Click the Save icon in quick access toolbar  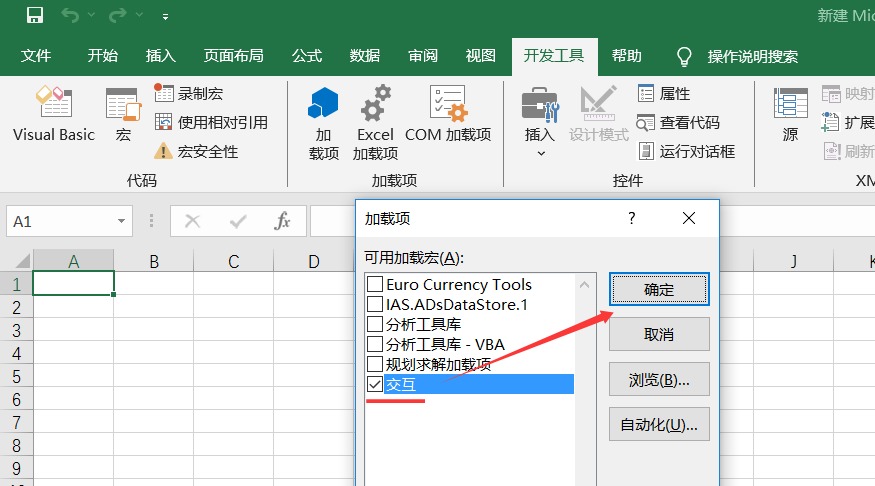(x=35, y=15)
